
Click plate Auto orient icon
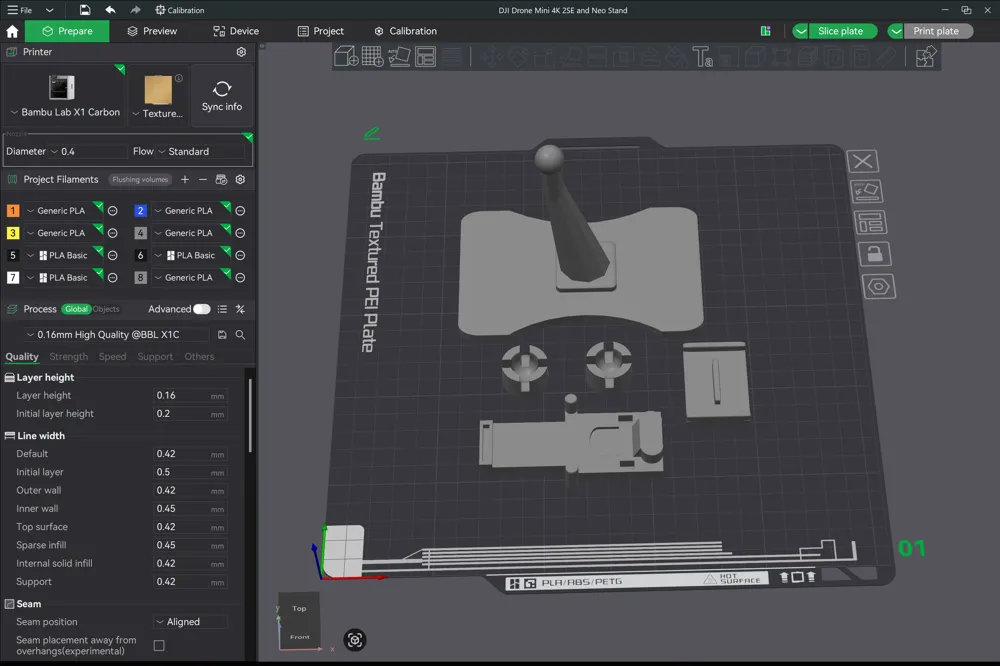tap(867, 191)
